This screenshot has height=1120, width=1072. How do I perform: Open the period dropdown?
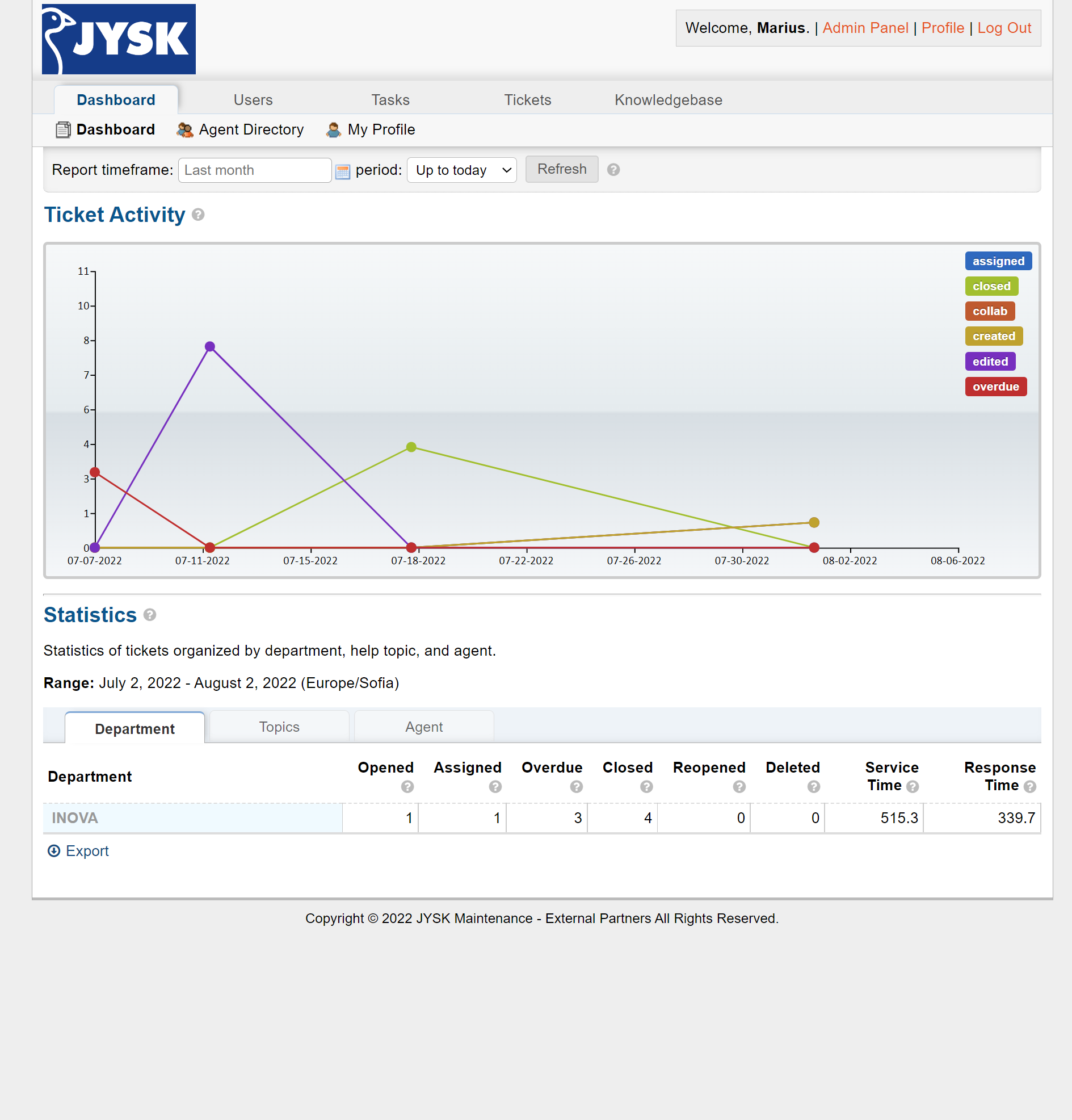(461, 170)
